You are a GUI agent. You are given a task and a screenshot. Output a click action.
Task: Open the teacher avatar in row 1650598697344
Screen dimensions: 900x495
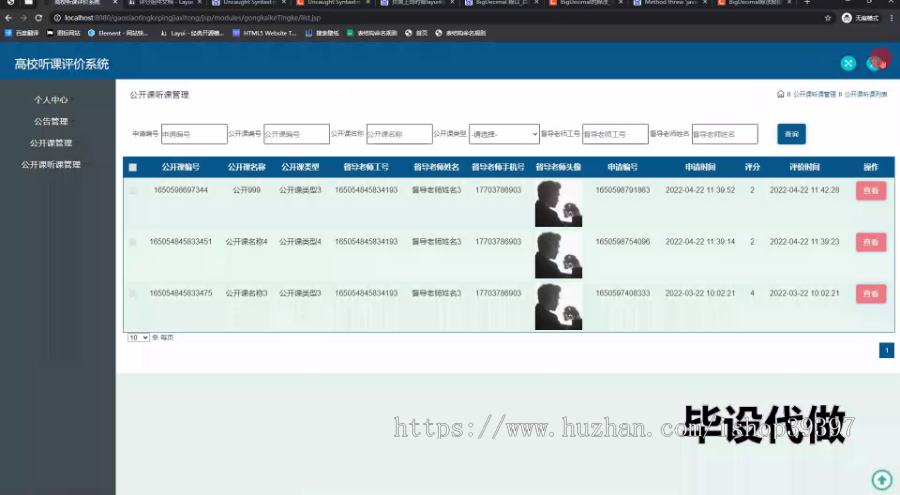(x=558, y=203)
